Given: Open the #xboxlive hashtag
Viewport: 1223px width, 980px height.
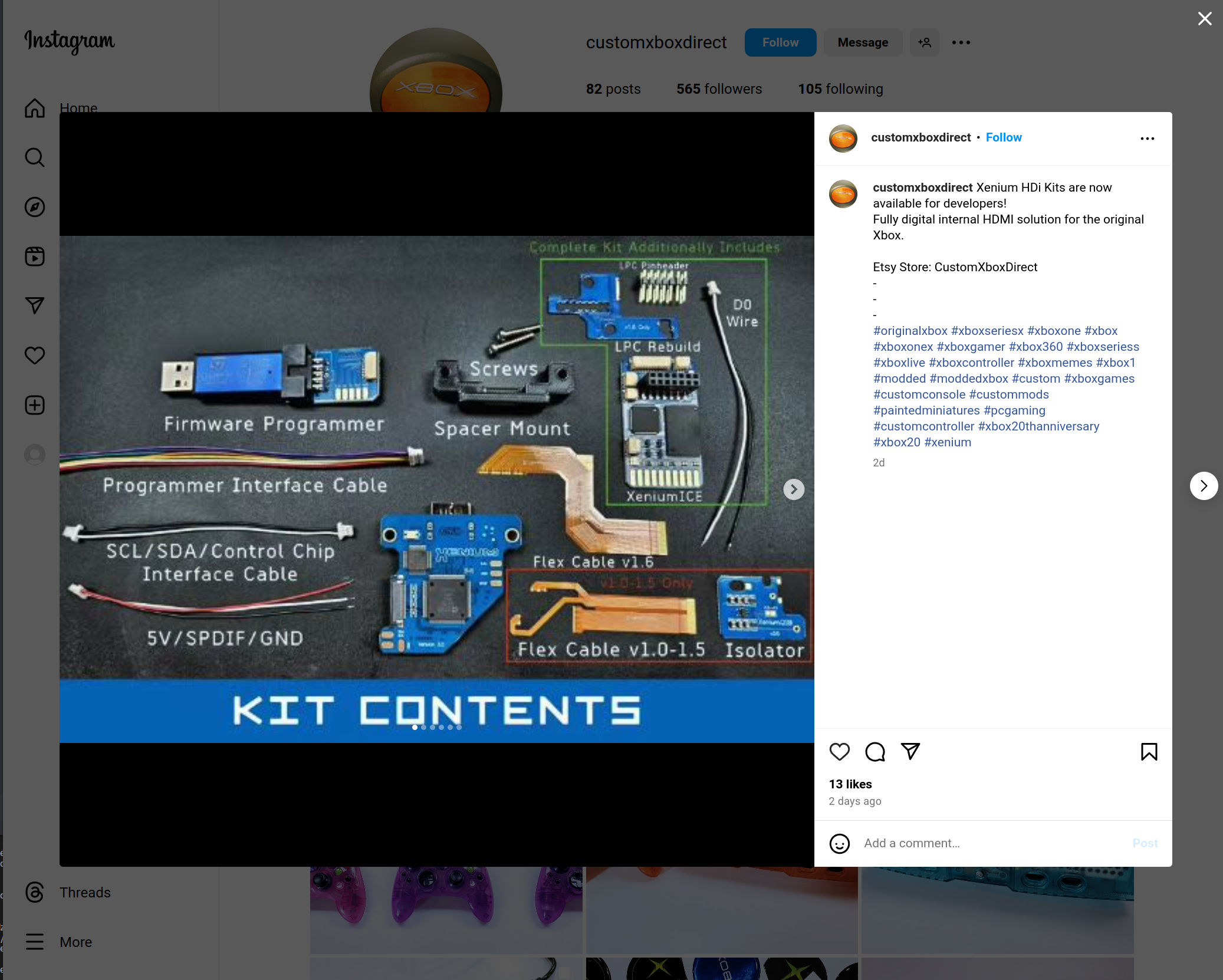Looking at the screenshot, I should point(899,363).
